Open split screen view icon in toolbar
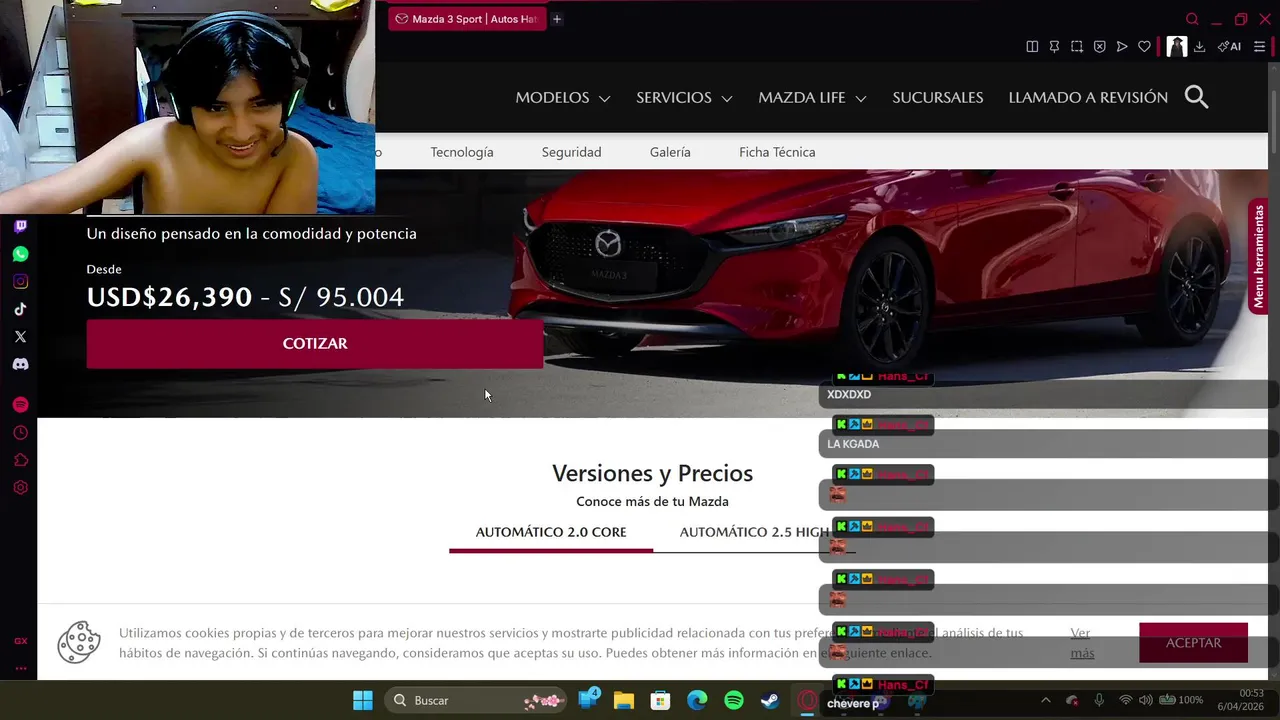 click(x=1032, y=46)
